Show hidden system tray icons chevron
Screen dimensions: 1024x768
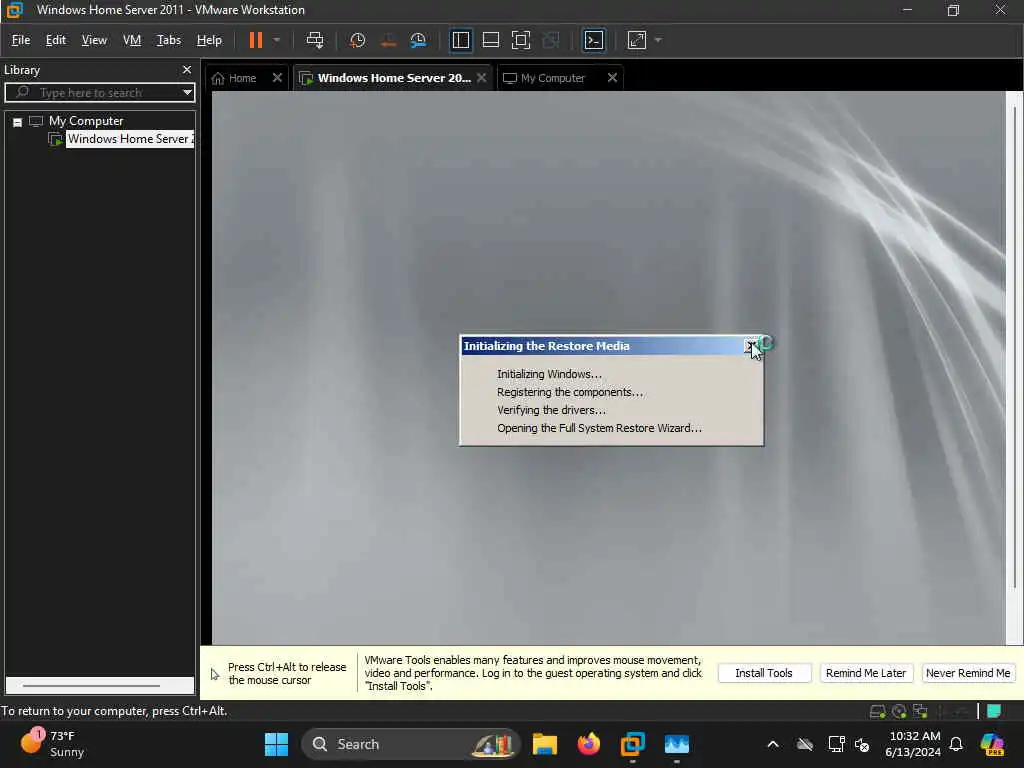pos(773,744)
